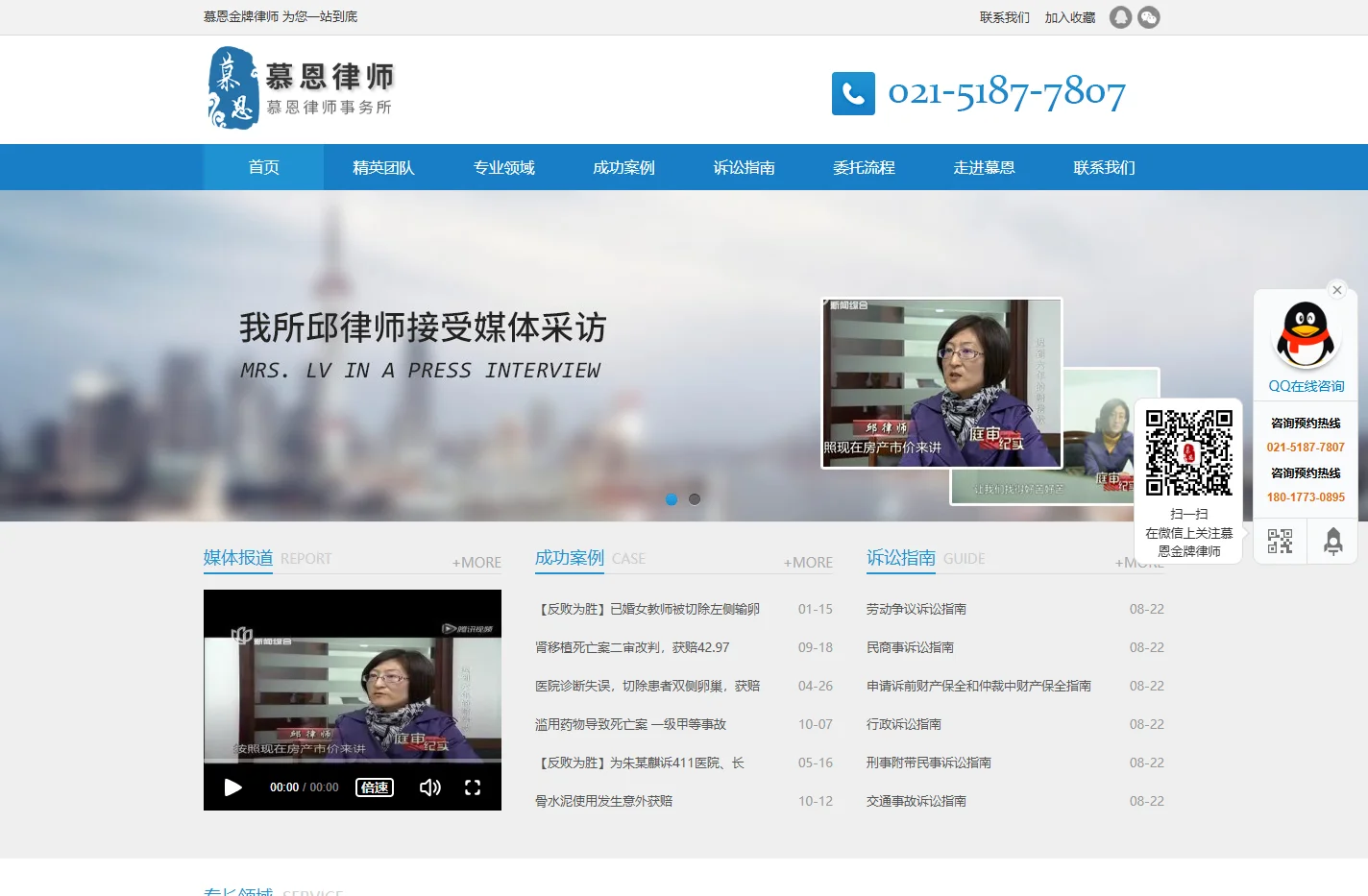The width and height of the screenshot is (1368, 896).
Task: Click the large header phone number
Action: pos(1006,93)
